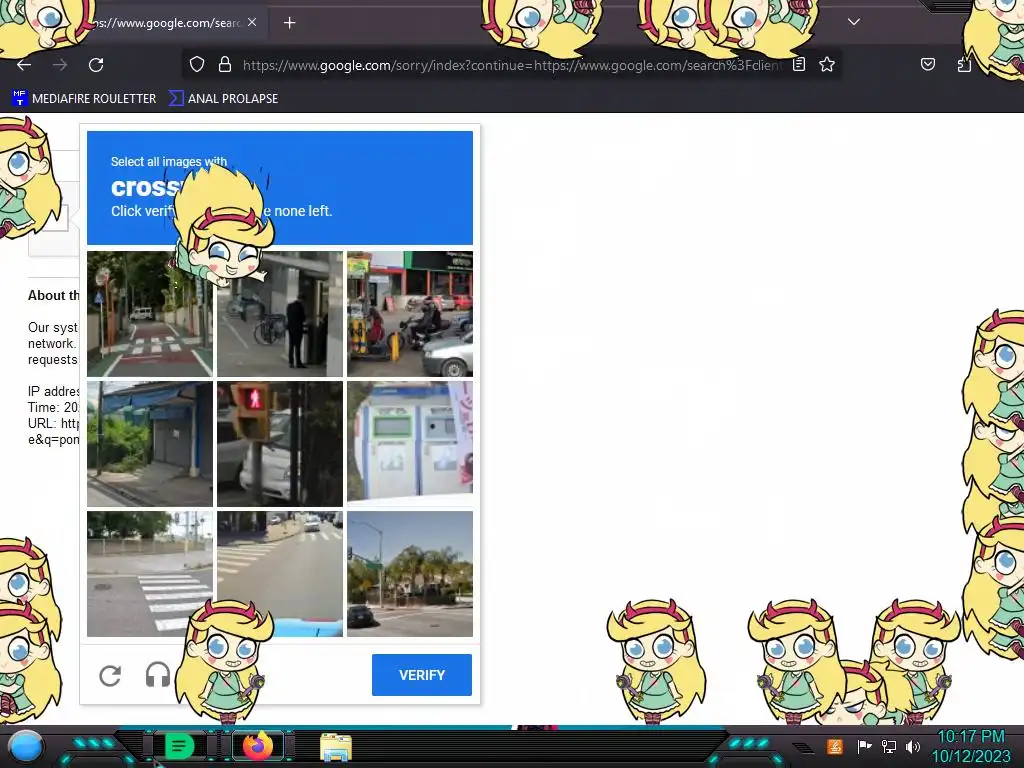Close the google.com search tab
The height and width of the screenshot is (768, 1024).
[252, 22]
